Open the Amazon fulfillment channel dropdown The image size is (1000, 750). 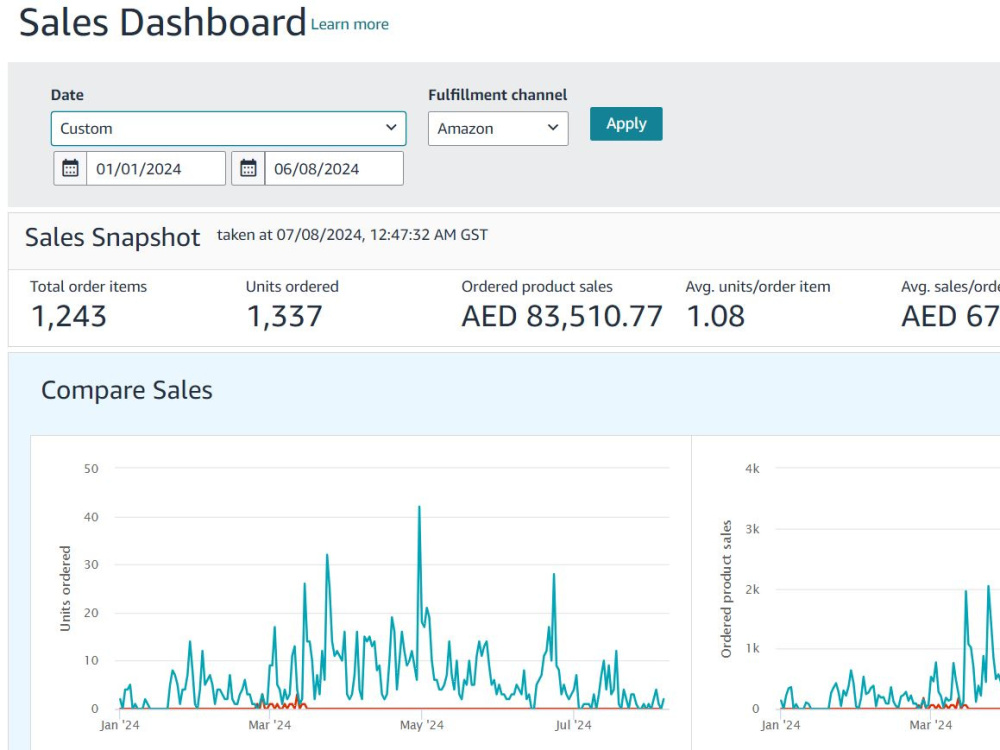(498, 128)
